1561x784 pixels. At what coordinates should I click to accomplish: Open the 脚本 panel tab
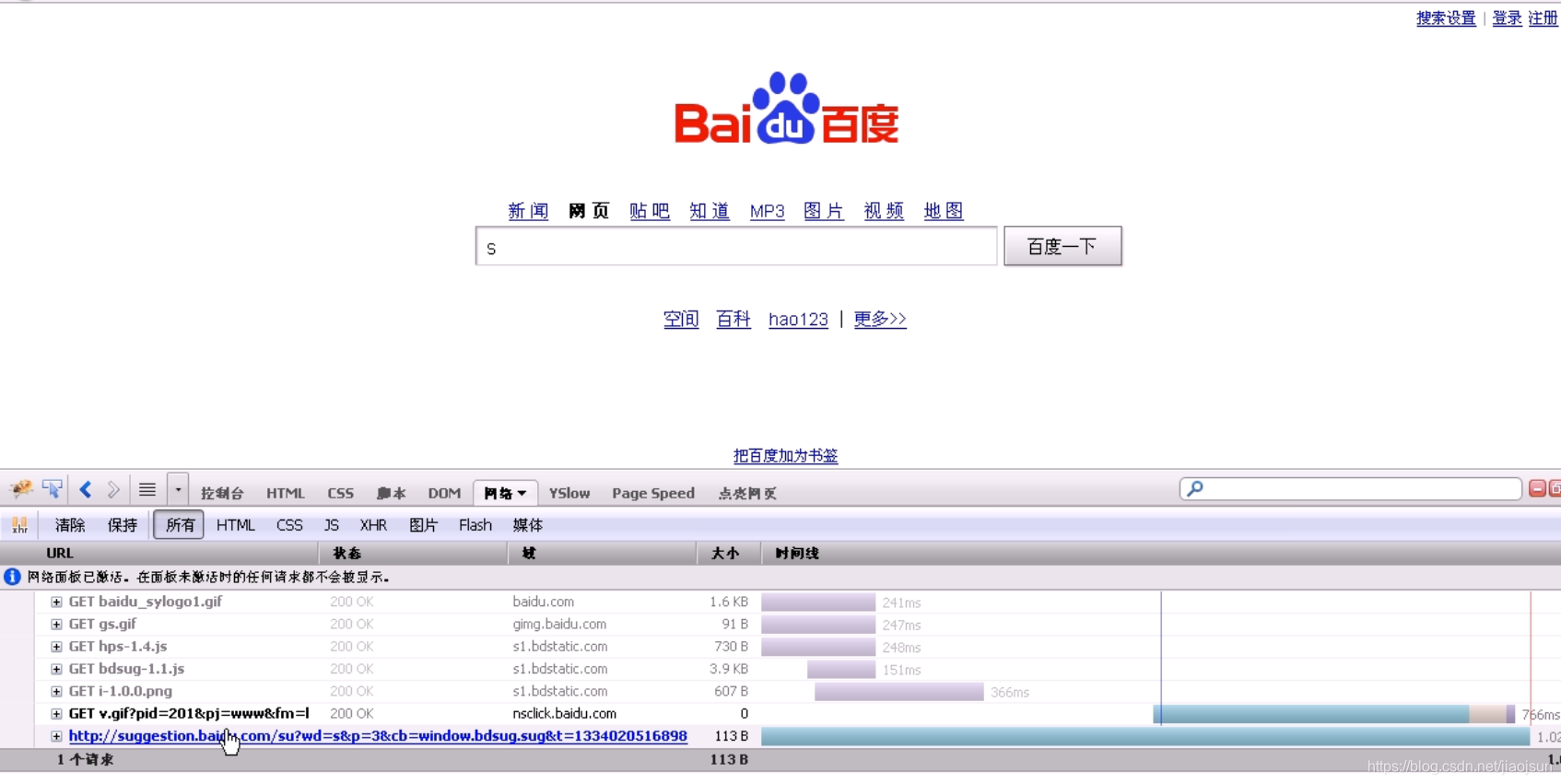click(x=391, y=493)
